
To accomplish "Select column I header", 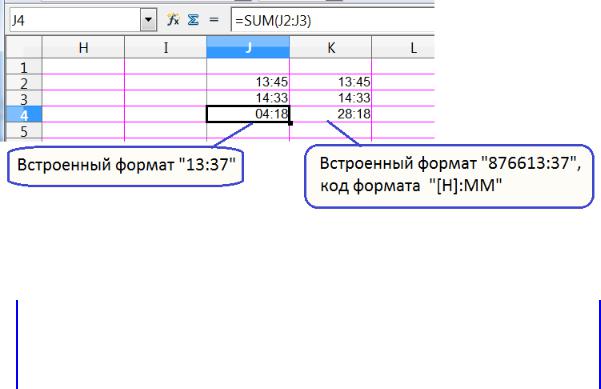I will [166, 48].
